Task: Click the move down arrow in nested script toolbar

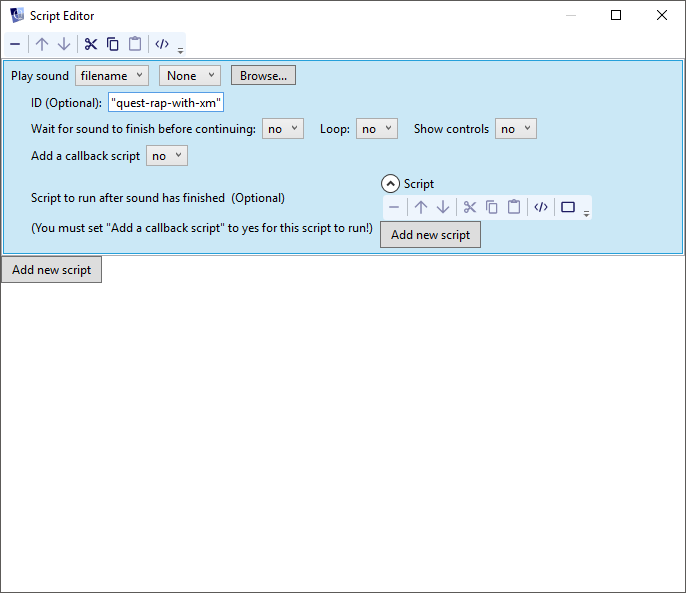Action: click(x=443, y=207)
